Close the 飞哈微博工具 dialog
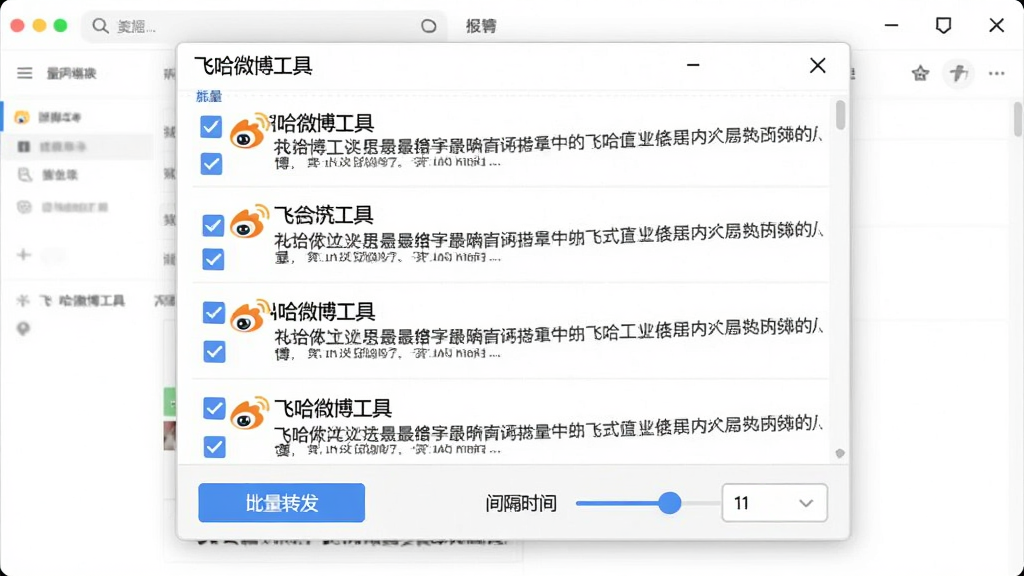This screenshot has height=576, width=1024. (818, 65)
